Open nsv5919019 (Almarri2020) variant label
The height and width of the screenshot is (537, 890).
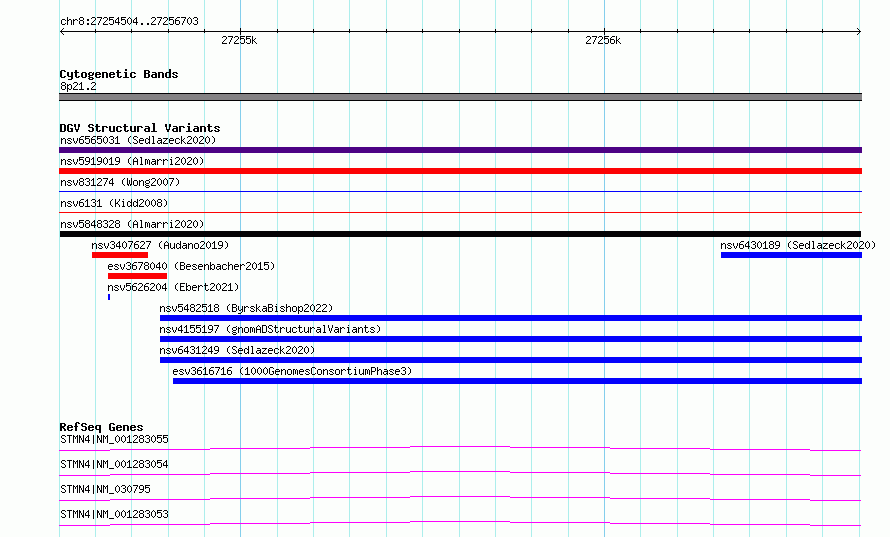[x=132, y=161]
